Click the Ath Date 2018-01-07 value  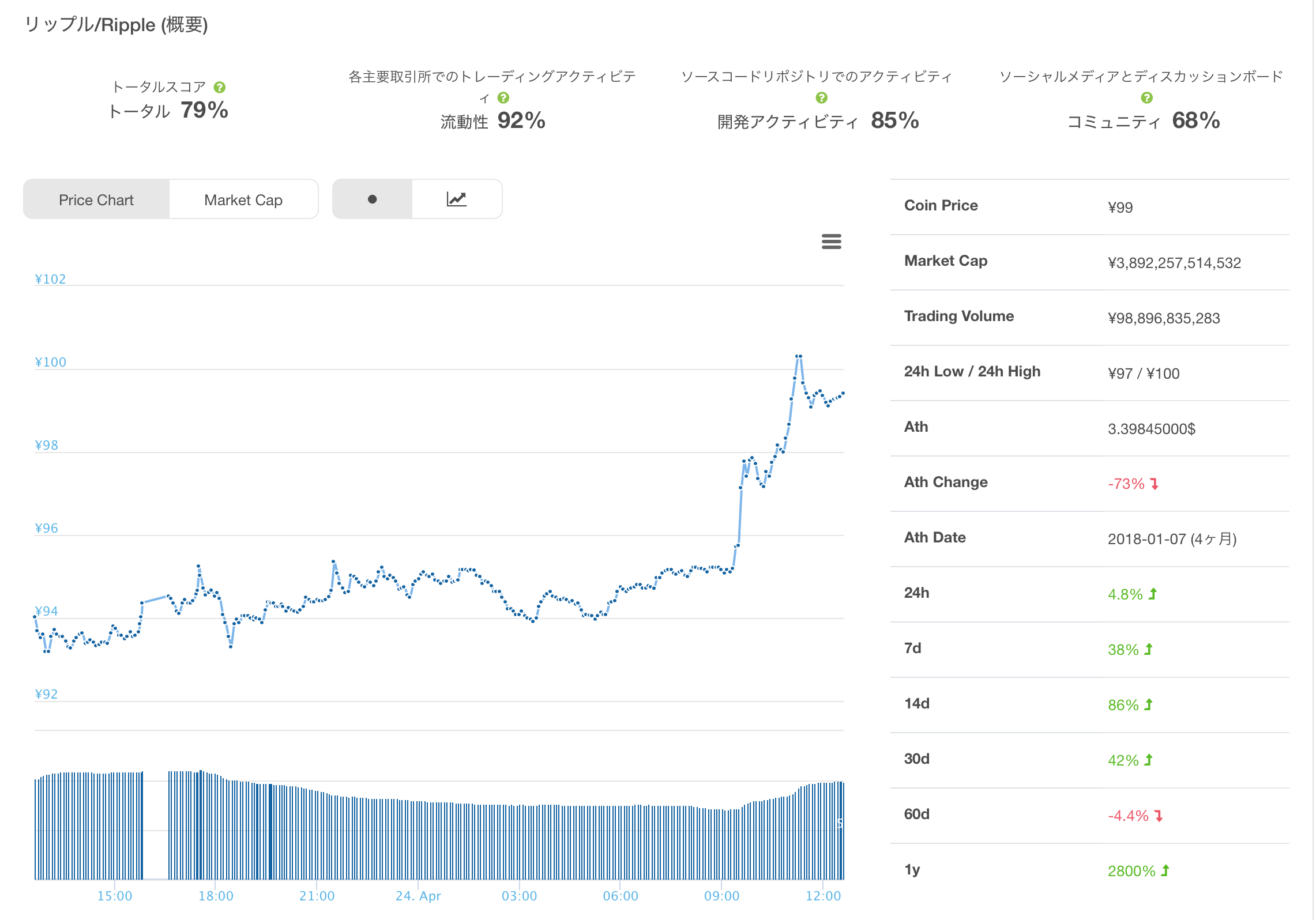point(1172,539)
